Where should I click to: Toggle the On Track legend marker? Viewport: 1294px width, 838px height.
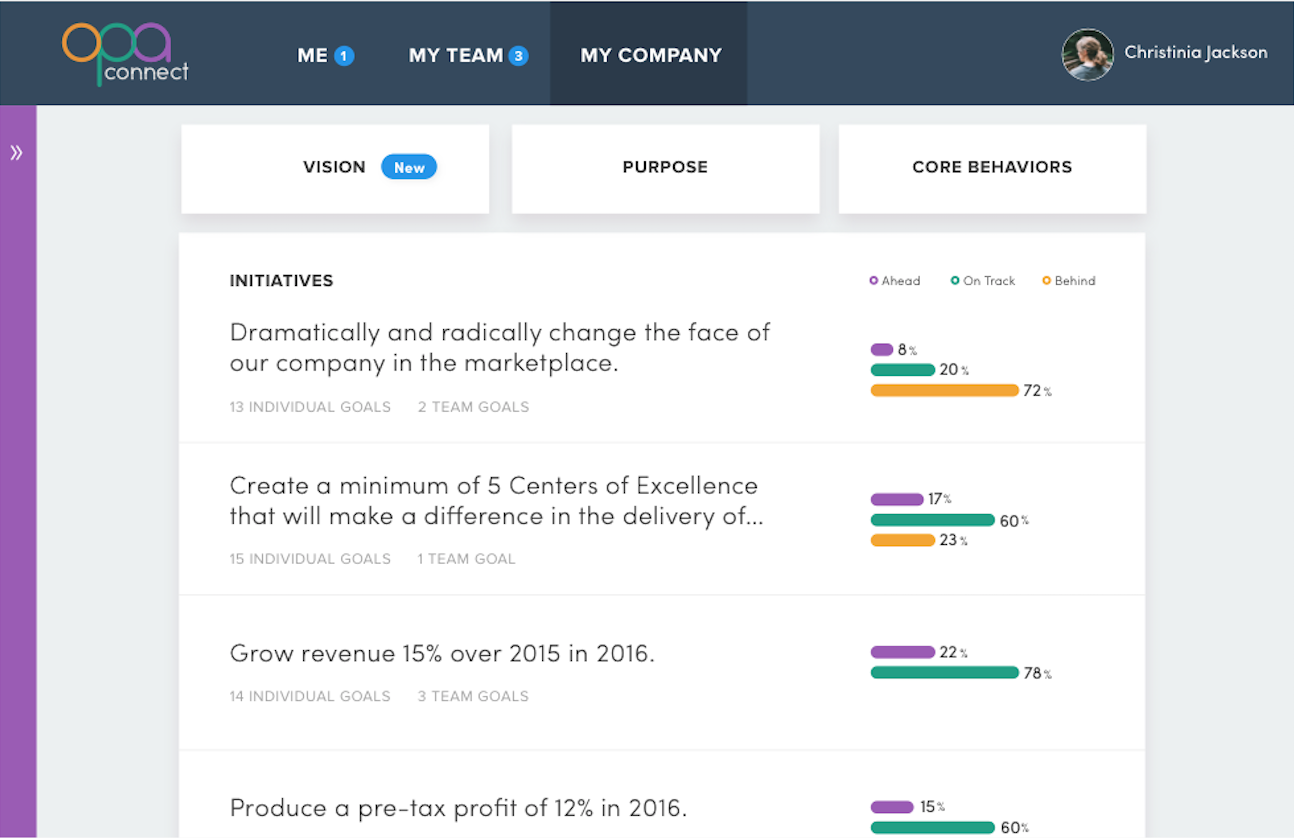[x=955, y=281]
